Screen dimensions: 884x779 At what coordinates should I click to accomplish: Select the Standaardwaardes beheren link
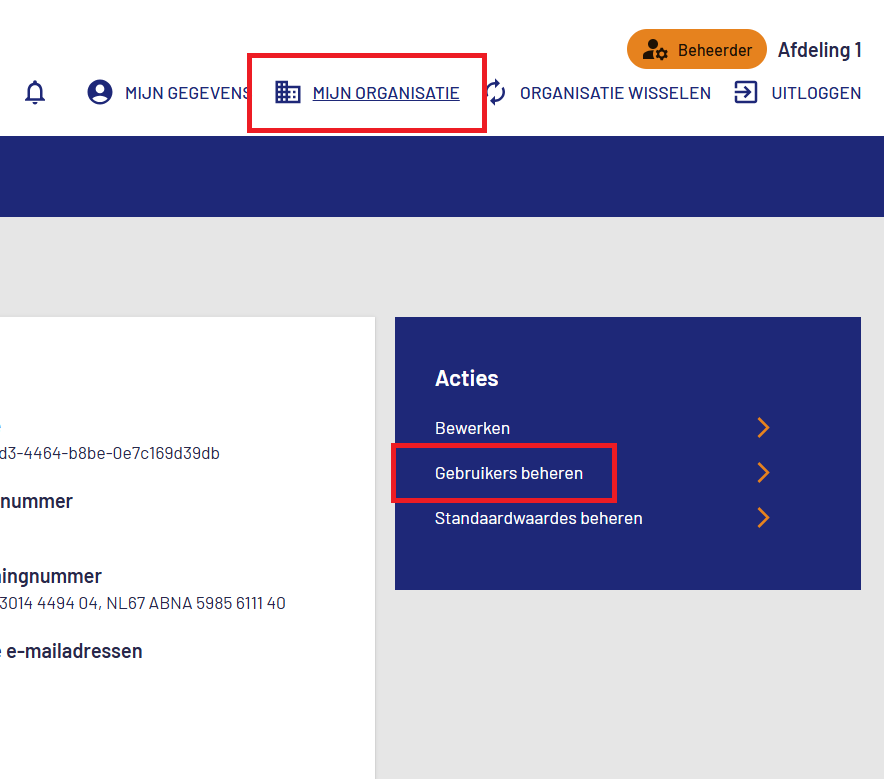coord(538,518)
